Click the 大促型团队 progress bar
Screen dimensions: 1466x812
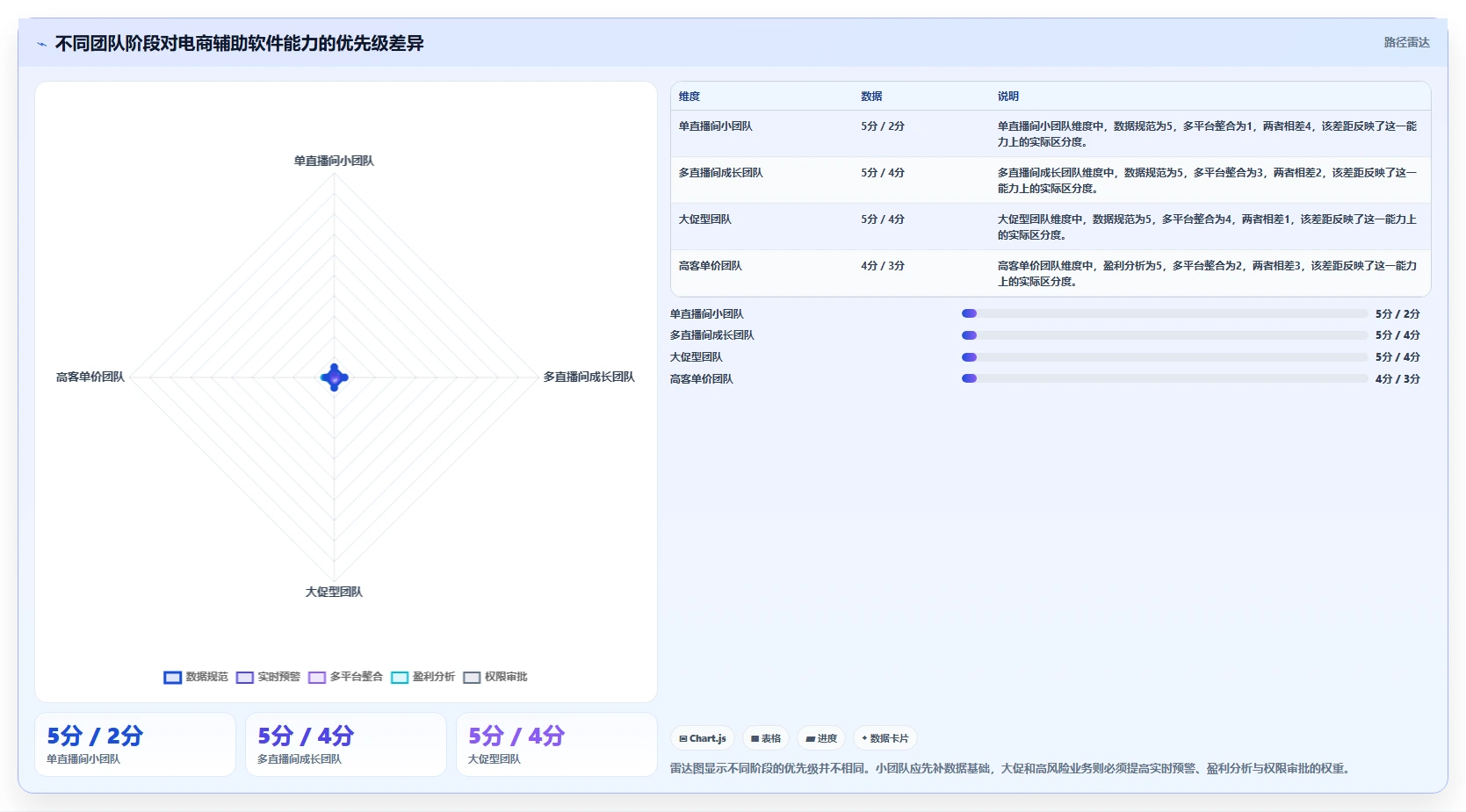pos(1164,357)
